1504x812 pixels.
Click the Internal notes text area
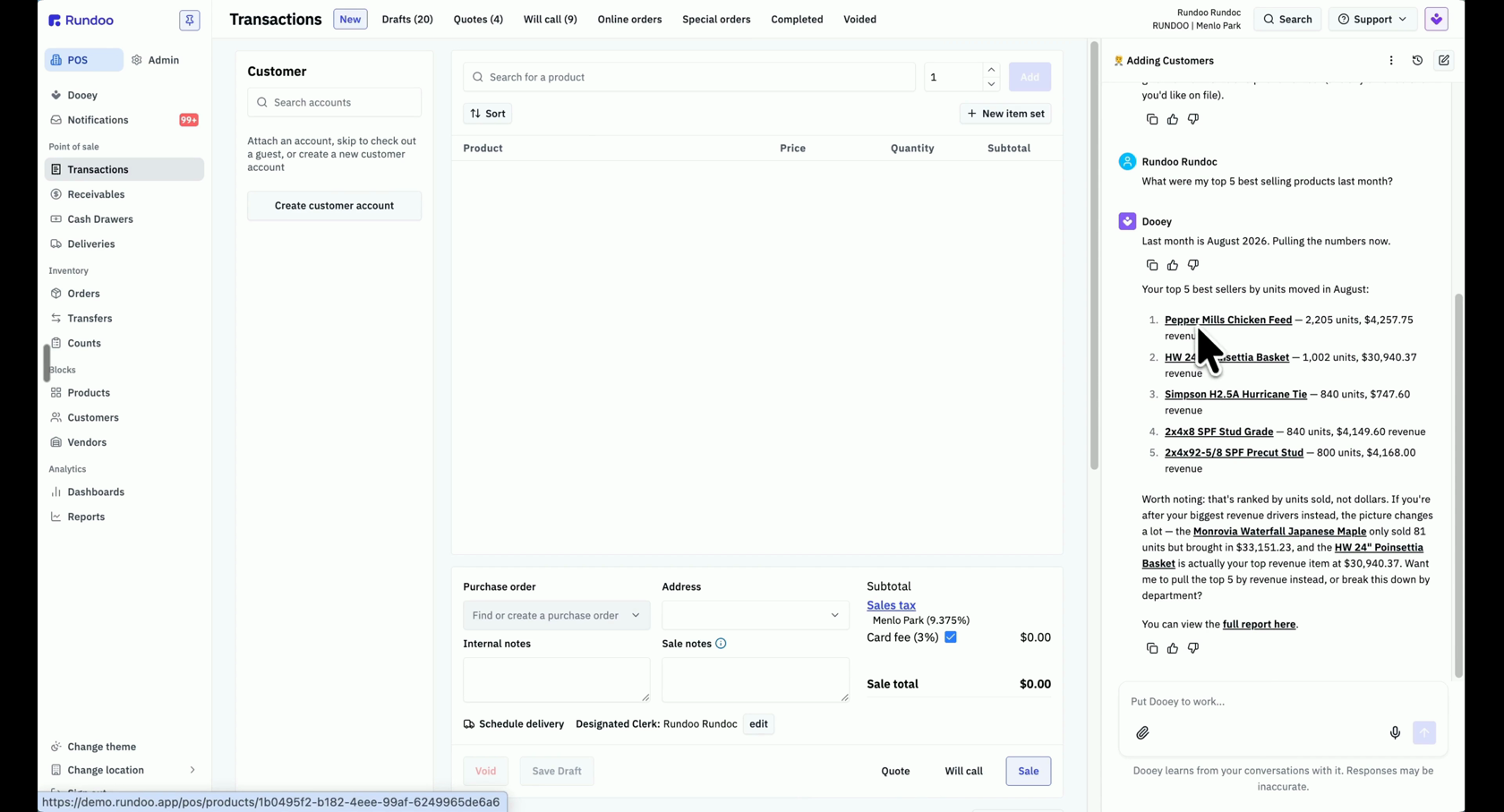tap(556, 680)
